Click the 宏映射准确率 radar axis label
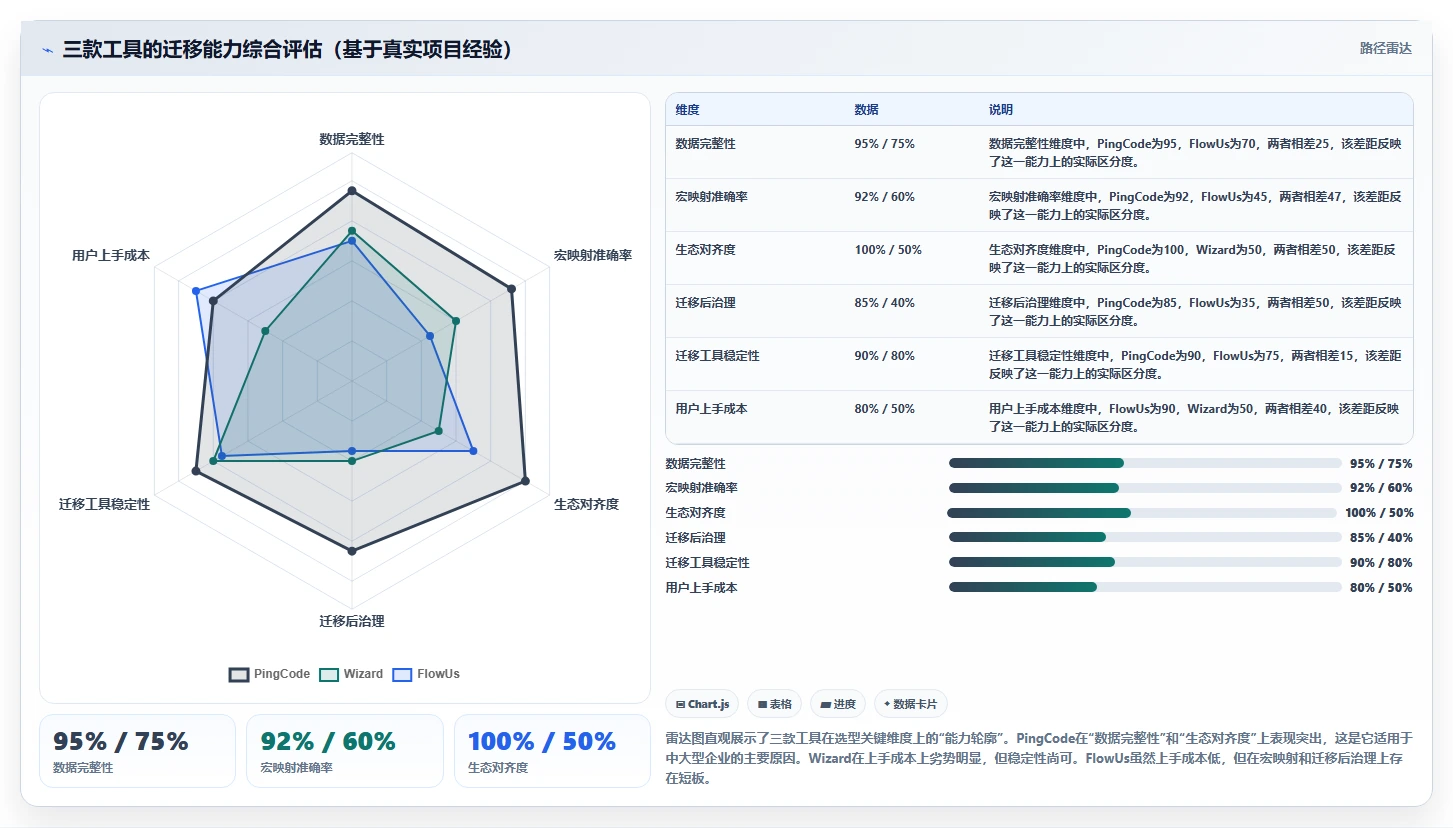The width and height of the screenshot is (1453, 828). click(x=593, y=255)
